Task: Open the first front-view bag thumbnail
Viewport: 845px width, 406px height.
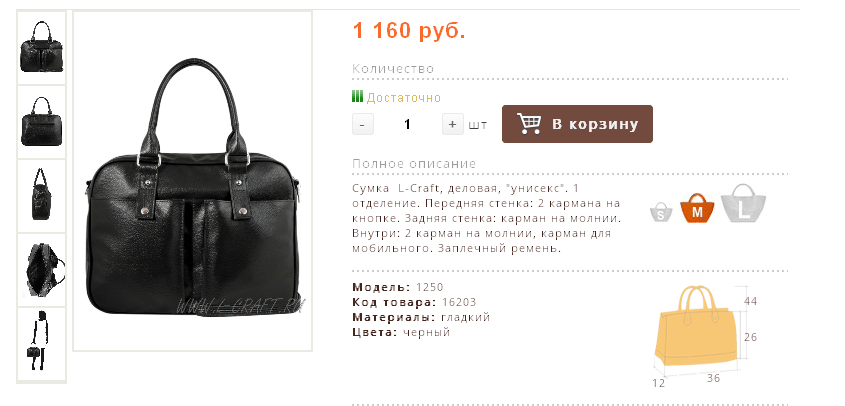Action: click(x=41, y=47)
